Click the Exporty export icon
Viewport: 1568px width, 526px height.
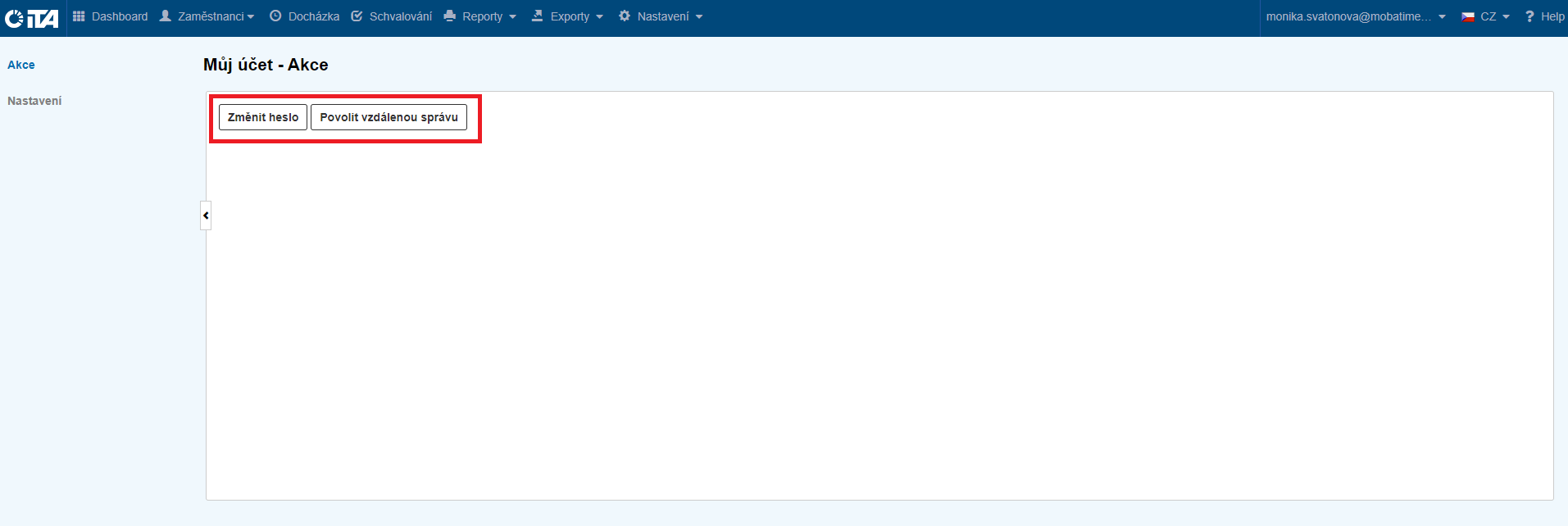point(538,16)
